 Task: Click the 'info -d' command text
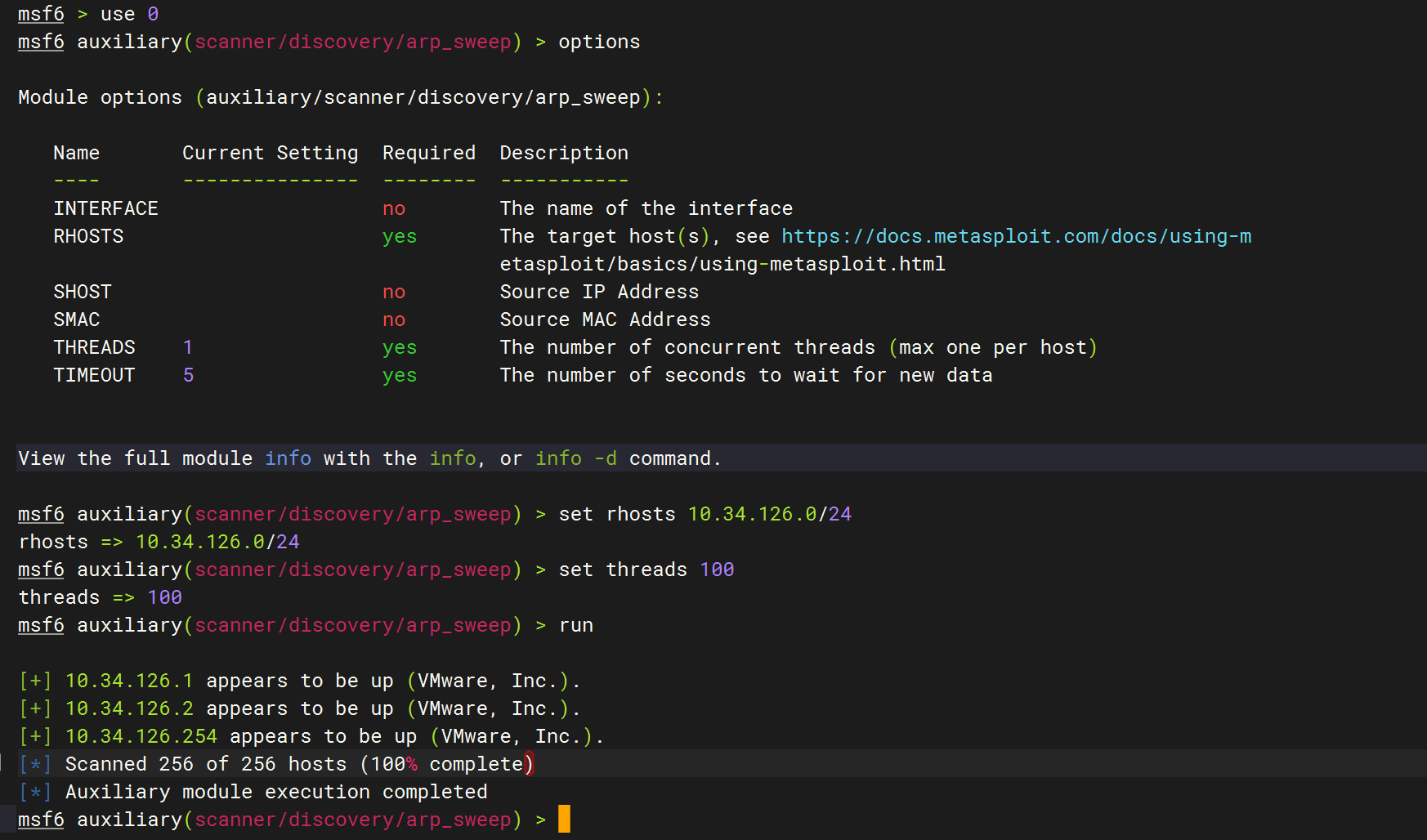point(576,458)
